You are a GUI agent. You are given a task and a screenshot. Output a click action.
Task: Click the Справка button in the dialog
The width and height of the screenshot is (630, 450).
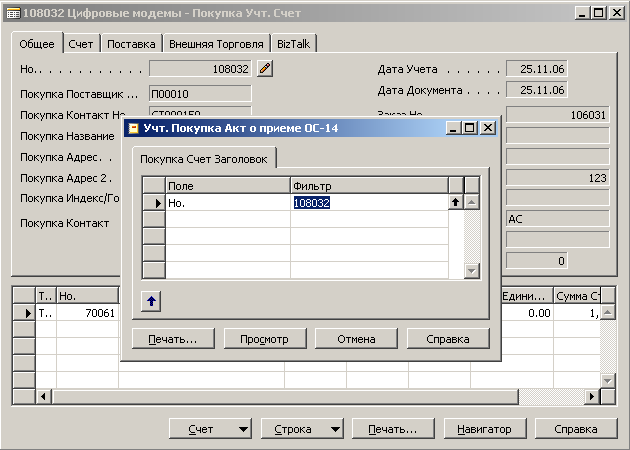[448, 339]
